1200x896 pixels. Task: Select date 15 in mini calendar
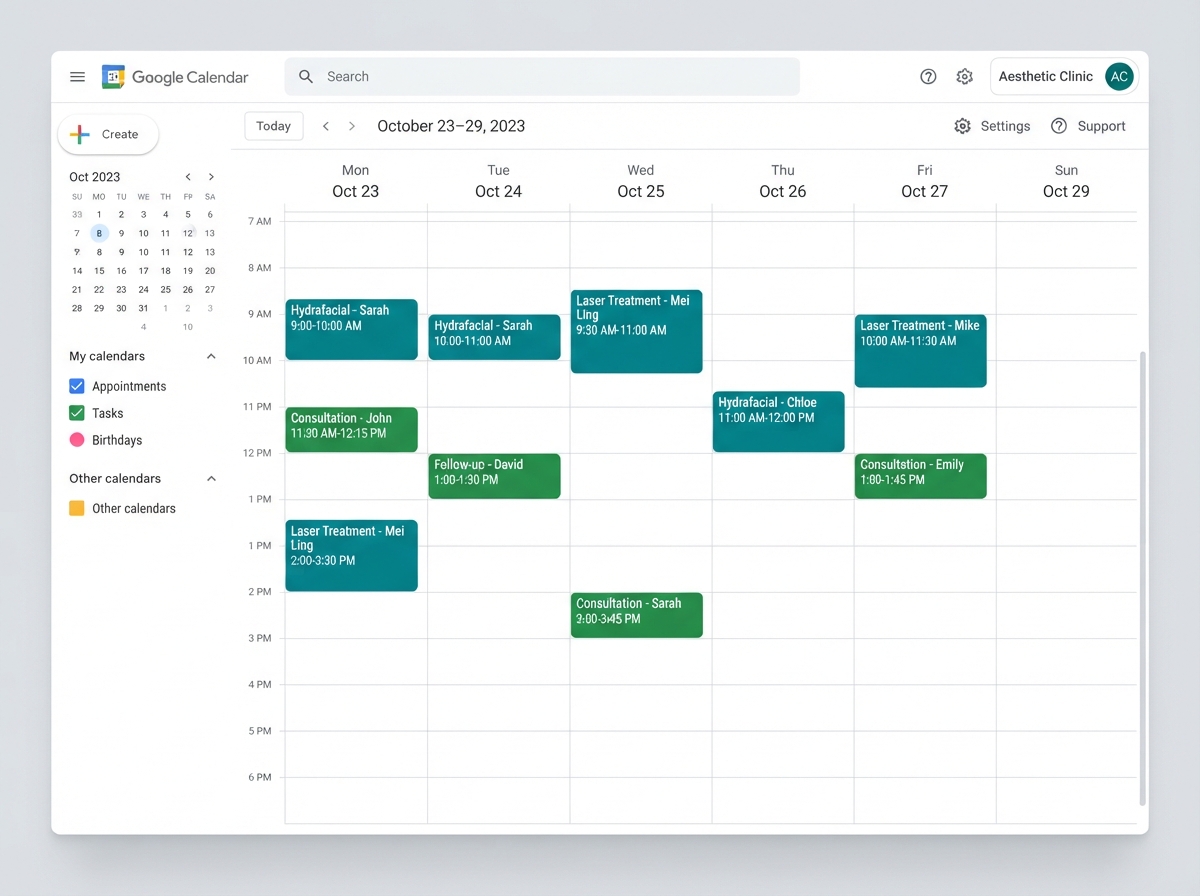coord(99,271)
